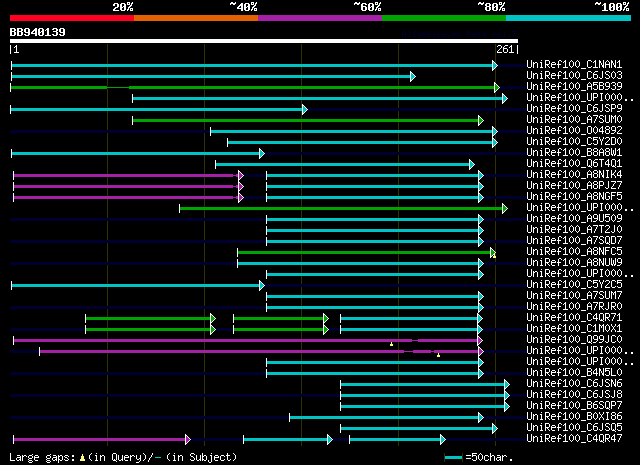Select the UniRef100_A7SUM7 label
640x465 pixels.
[x=574, y=296]
